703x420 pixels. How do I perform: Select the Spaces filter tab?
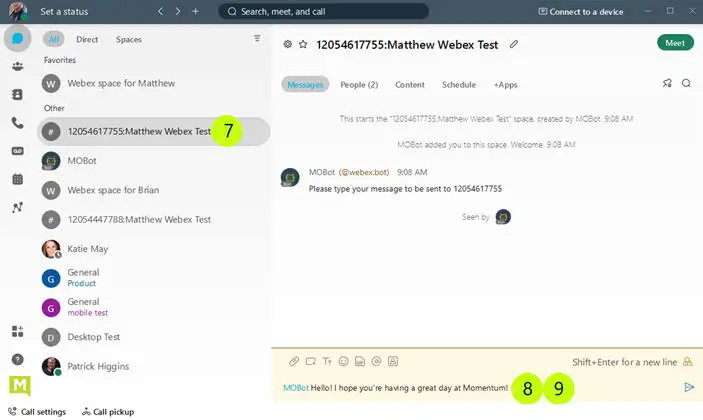[129, 39]
